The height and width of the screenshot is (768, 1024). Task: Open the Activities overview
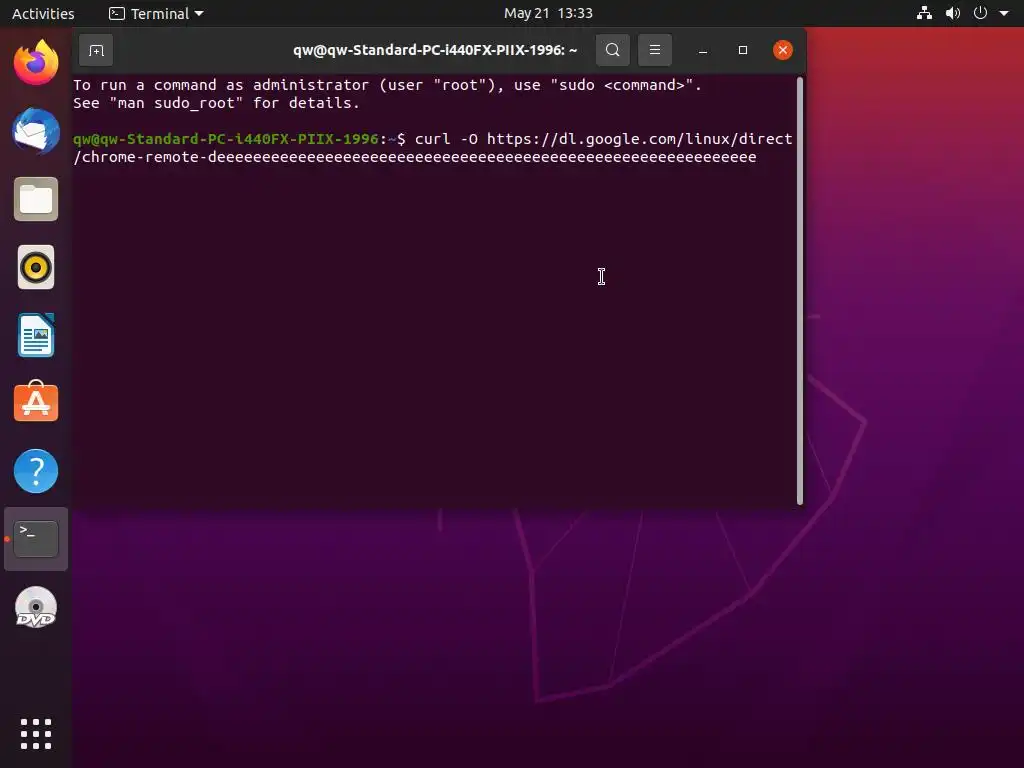coord(43,13)
